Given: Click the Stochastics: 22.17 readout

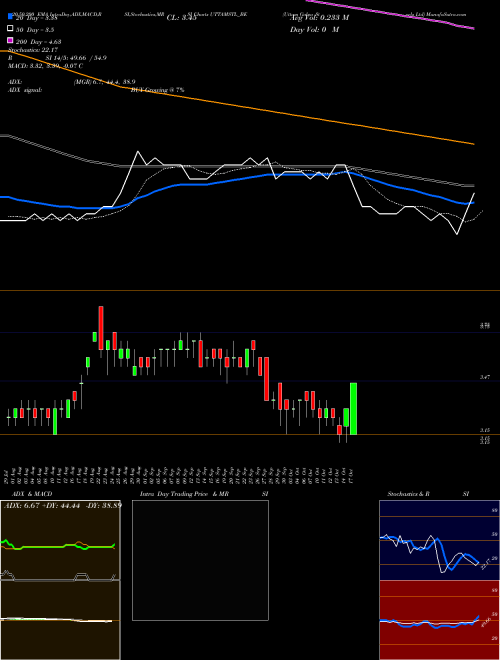Looking at the screenshot, I should [32, 50].
